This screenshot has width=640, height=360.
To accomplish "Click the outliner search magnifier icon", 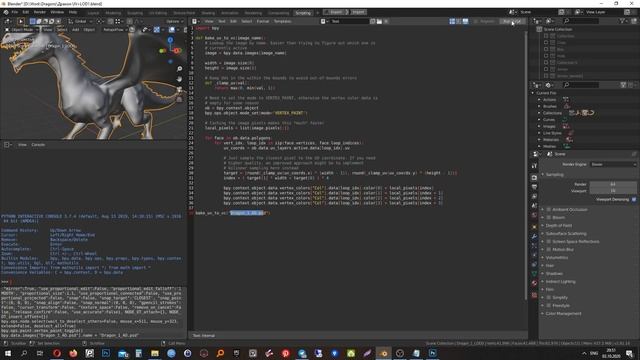I will [x=567, y=21].
